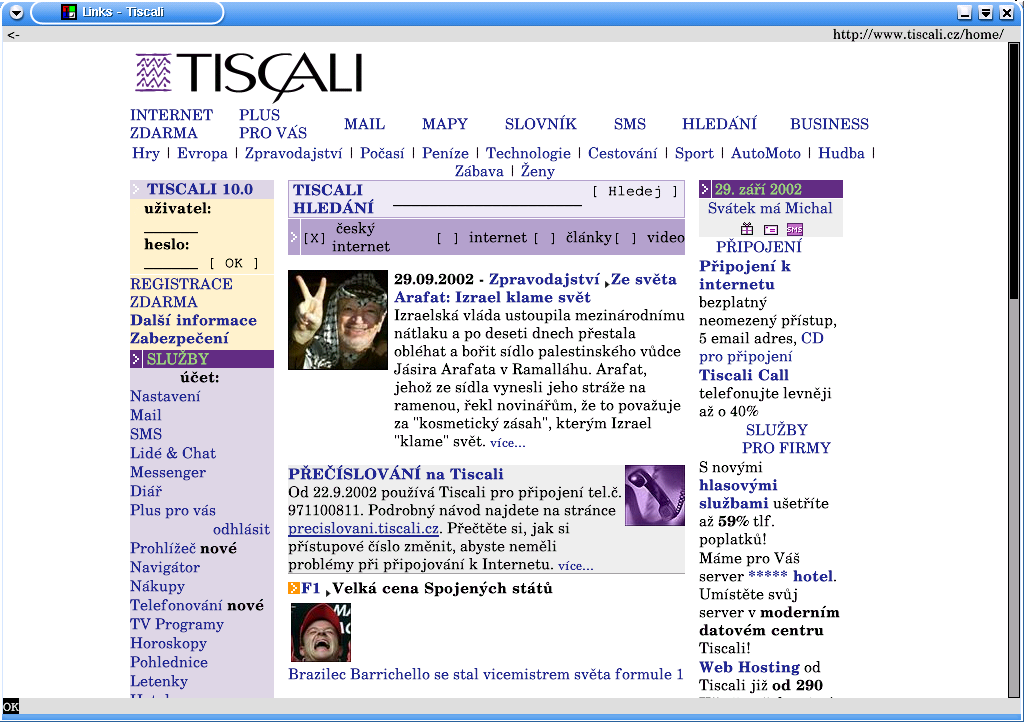Open Nastavení in the account sidebar

pos(165,396)
